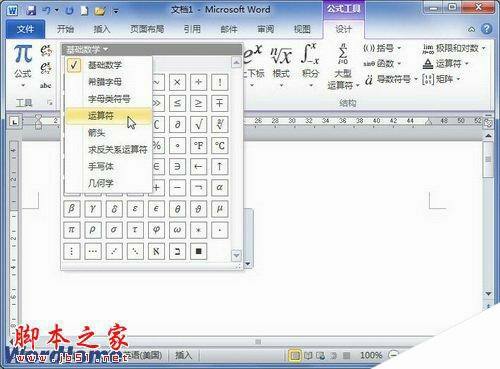Open Word Help question mark icon
The image size is (500, 369).
486,29
